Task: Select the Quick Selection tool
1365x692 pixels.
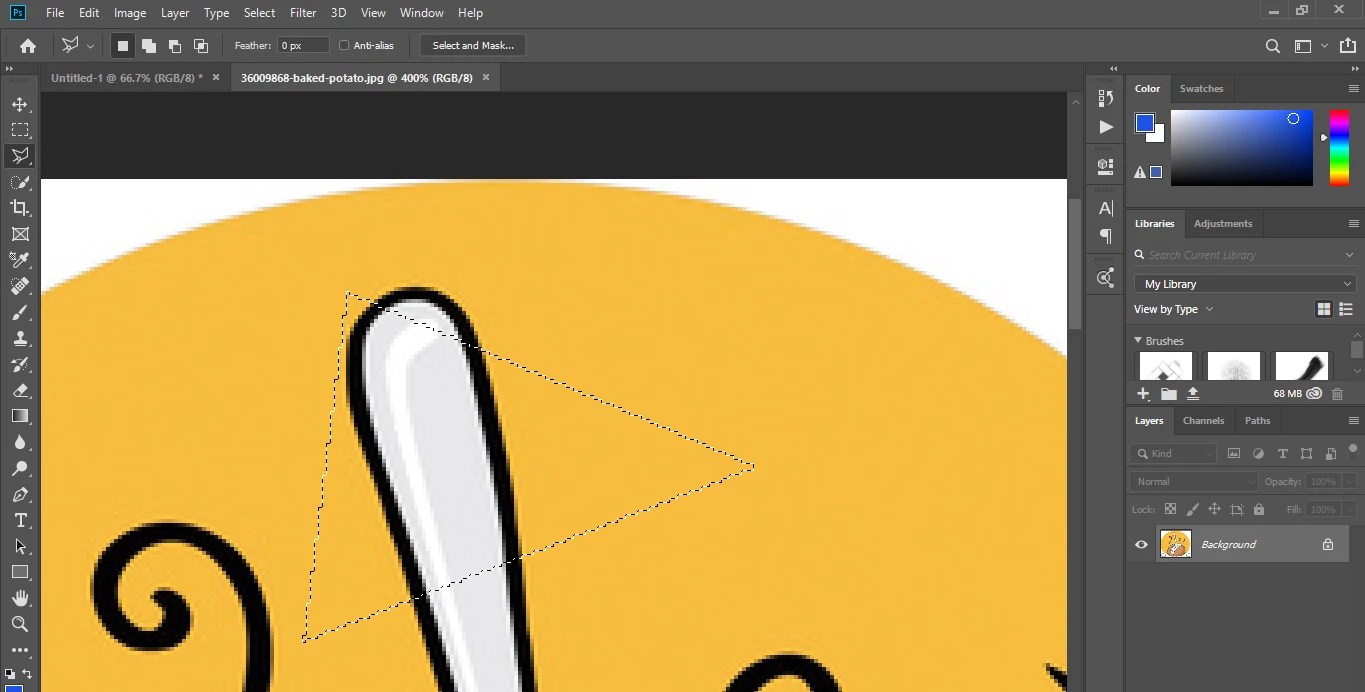Action: [x=20, y=182]
